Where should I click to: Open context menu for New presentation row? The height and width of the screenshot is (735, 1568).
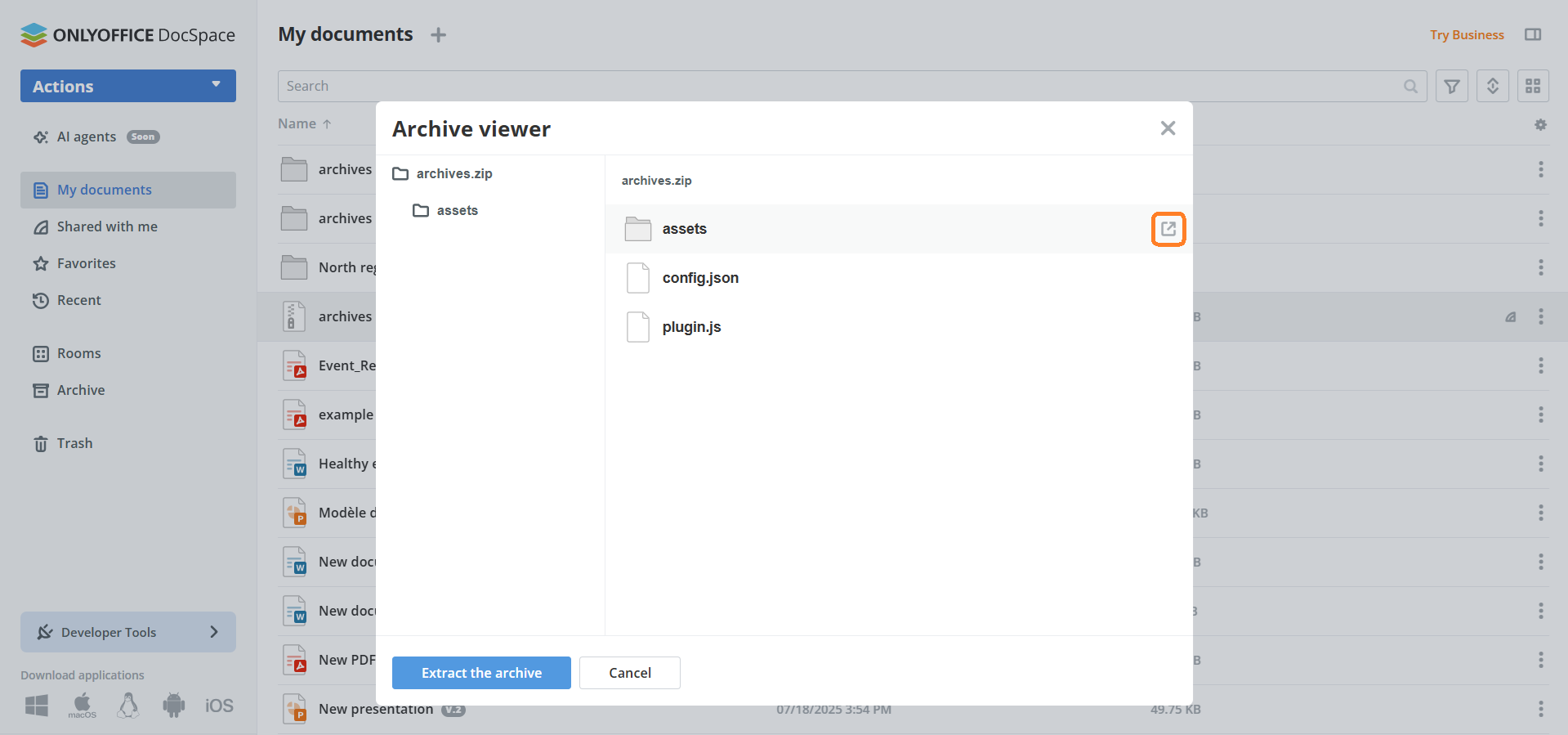tap(1541, 709)
